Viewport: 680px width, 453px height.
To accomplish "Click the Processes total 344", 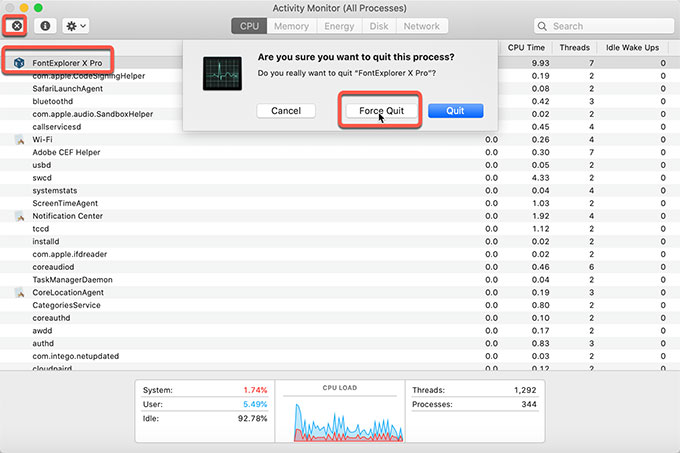I will coord(529,404).
